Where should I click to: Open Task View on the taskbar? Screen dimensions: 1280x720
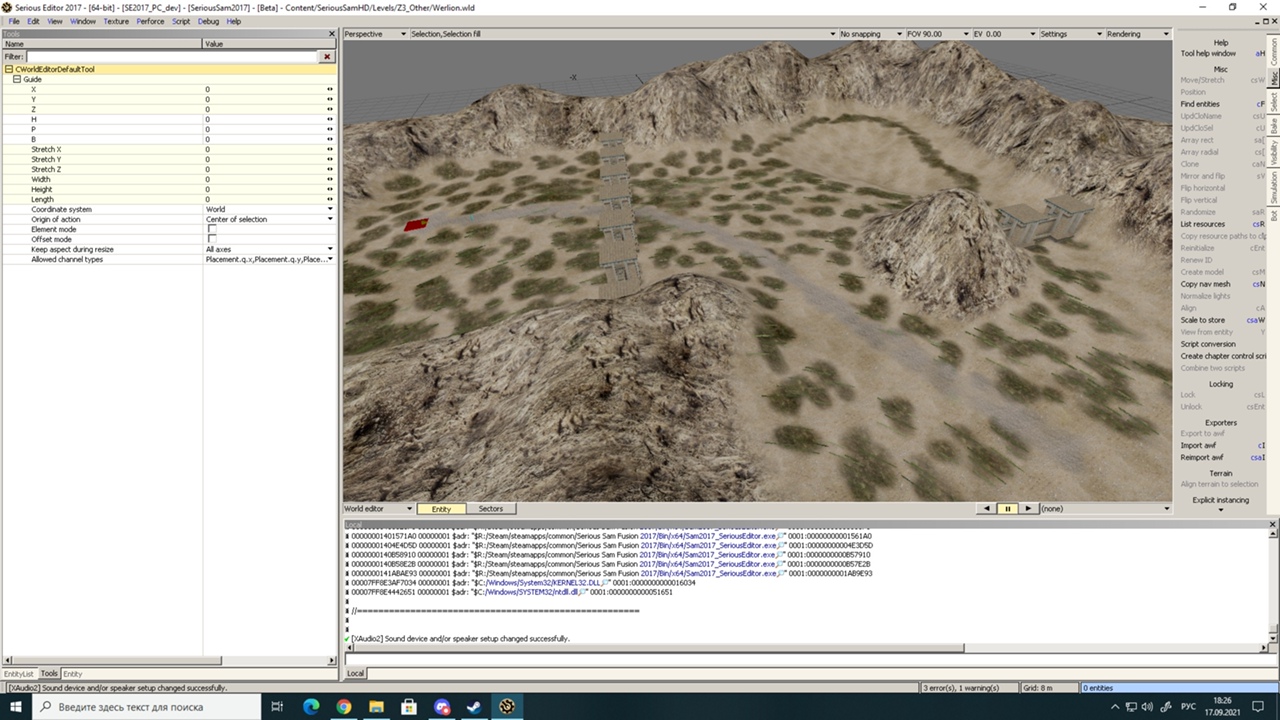coord(278,707)
